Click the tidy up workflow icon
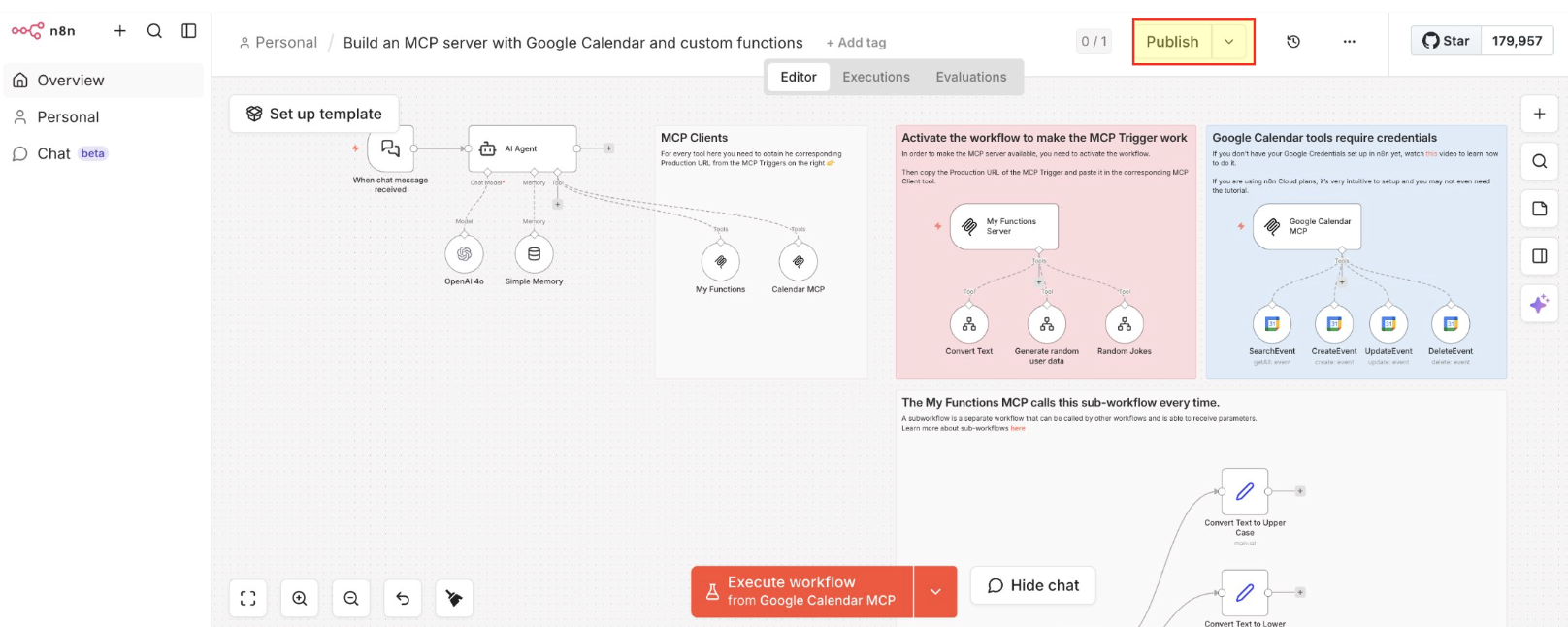 [x=454, y=599]
